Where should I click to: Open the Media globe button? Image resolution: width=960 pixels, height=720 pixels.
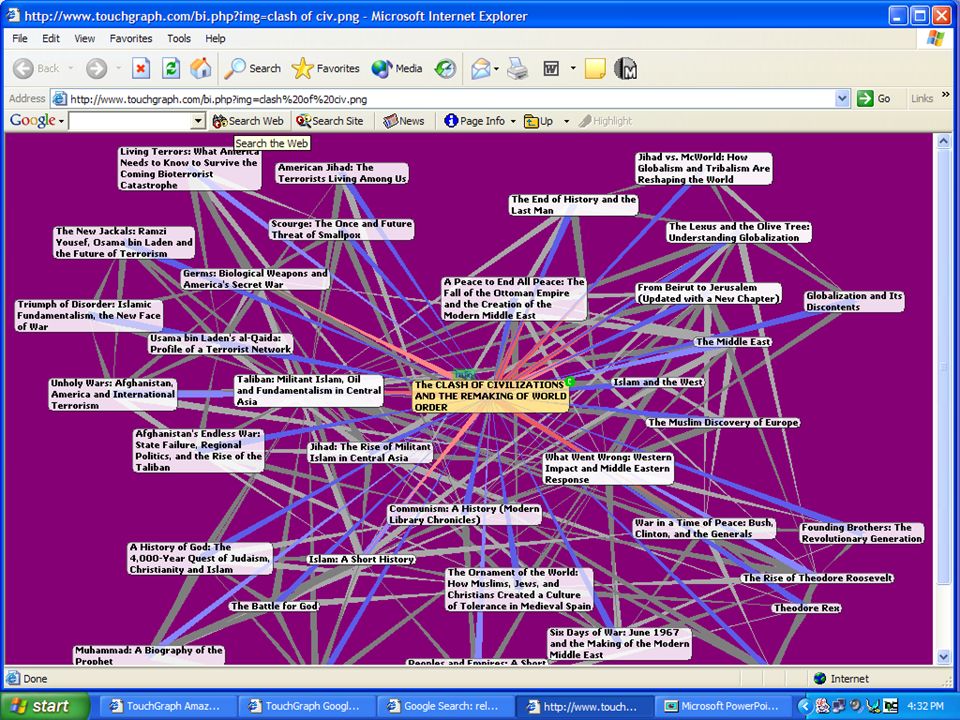397,69
